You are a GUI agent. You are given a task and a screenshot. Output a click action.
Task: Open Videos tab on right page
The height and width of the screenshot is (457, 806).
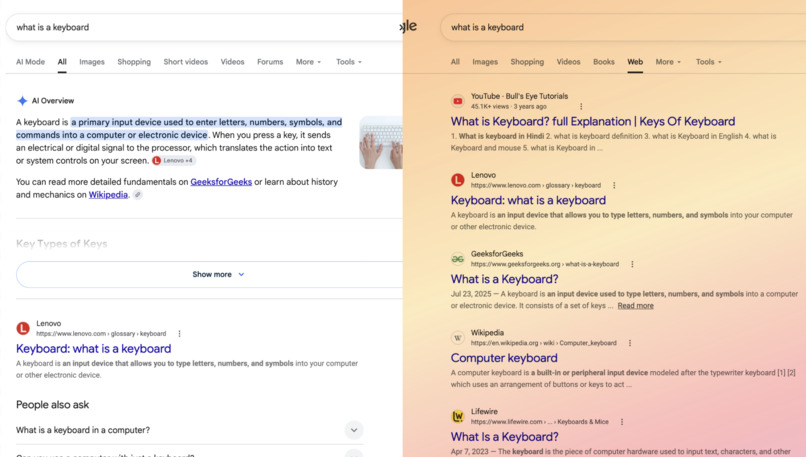tap(569, 62)
